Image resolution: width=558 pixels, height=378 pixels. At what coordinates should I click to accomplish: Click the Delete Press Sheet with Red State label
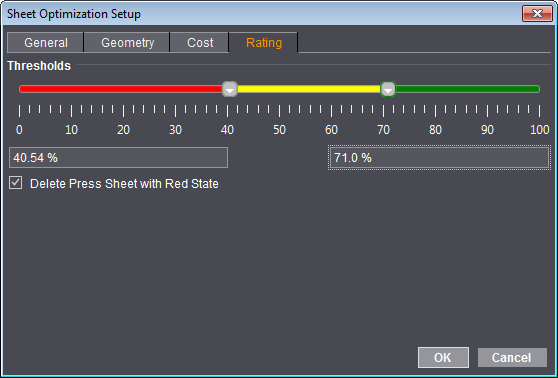tap(124, 184)
